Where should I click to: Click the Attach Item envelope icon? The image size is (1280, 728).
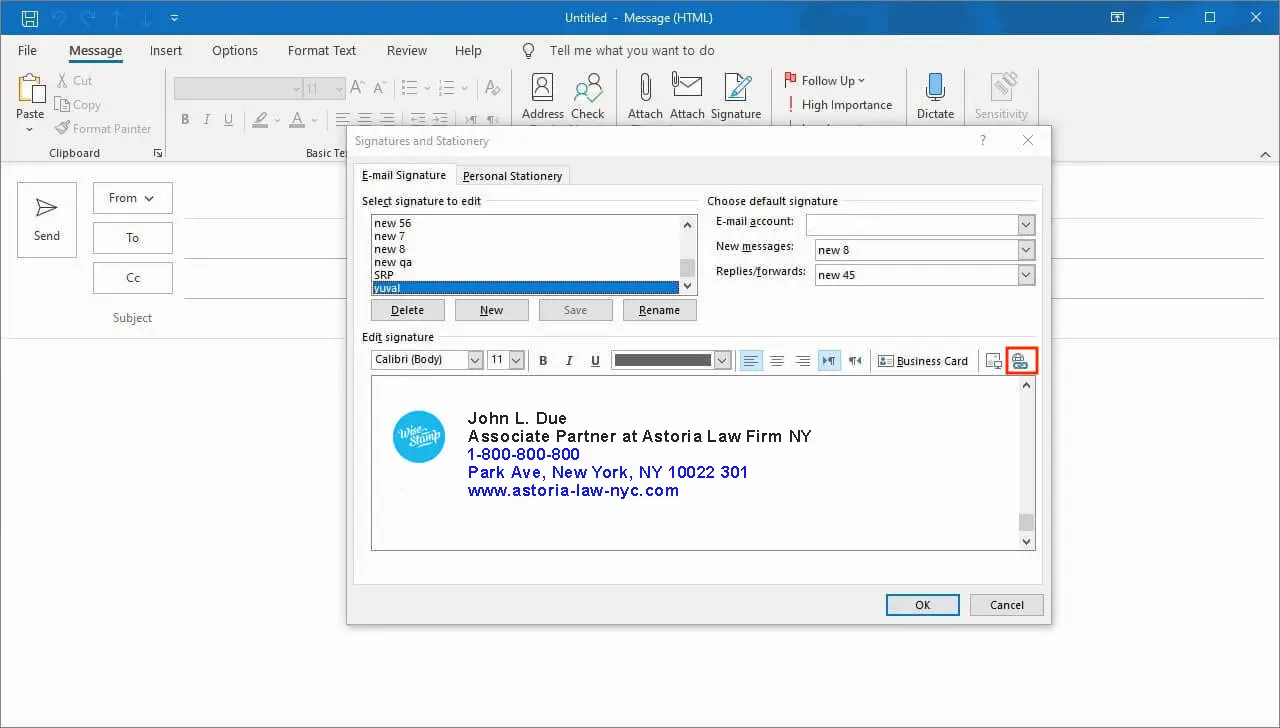tap(687, 87)
